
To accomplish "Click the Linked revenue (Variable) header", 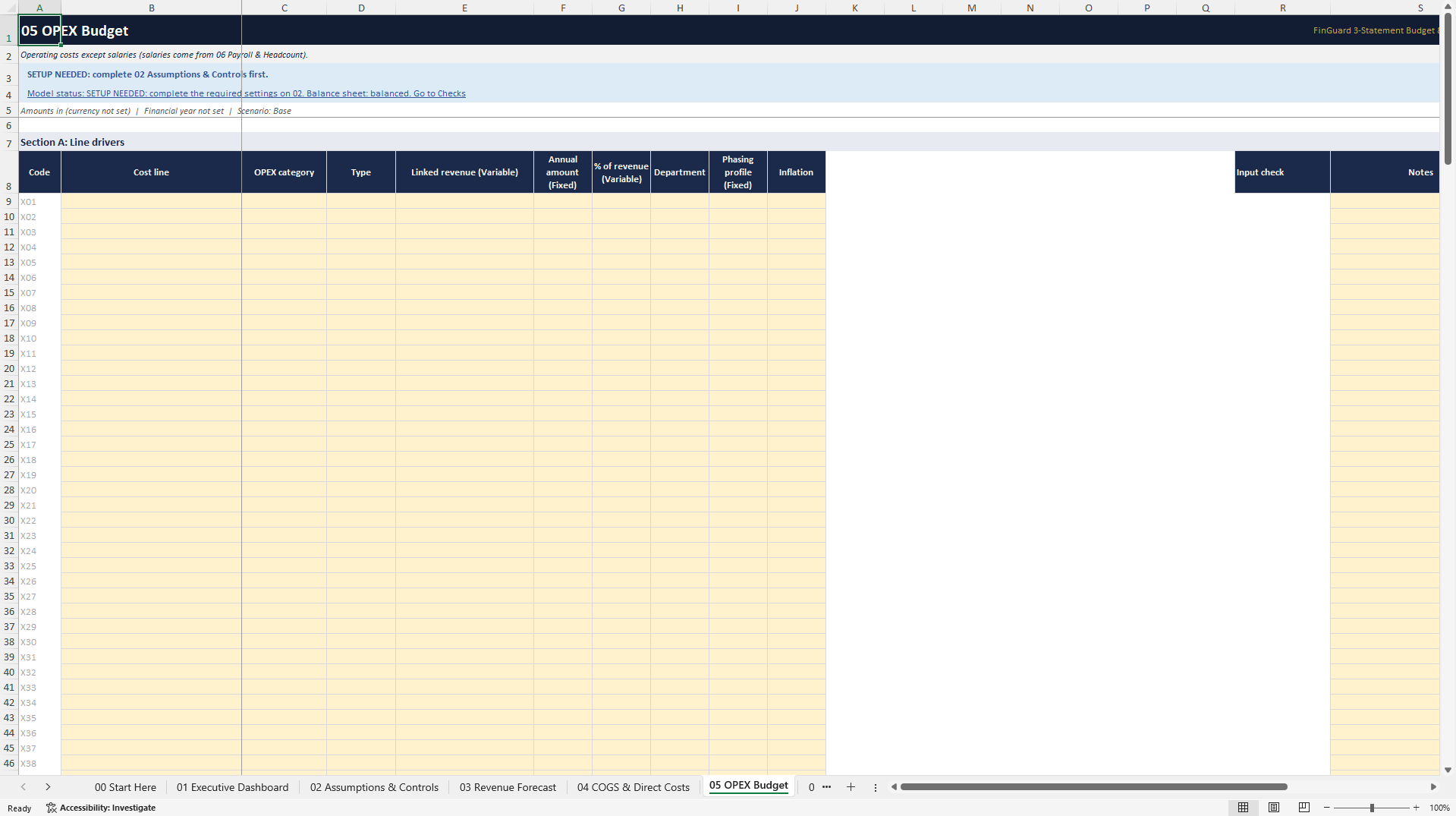I will click(464, 172).
